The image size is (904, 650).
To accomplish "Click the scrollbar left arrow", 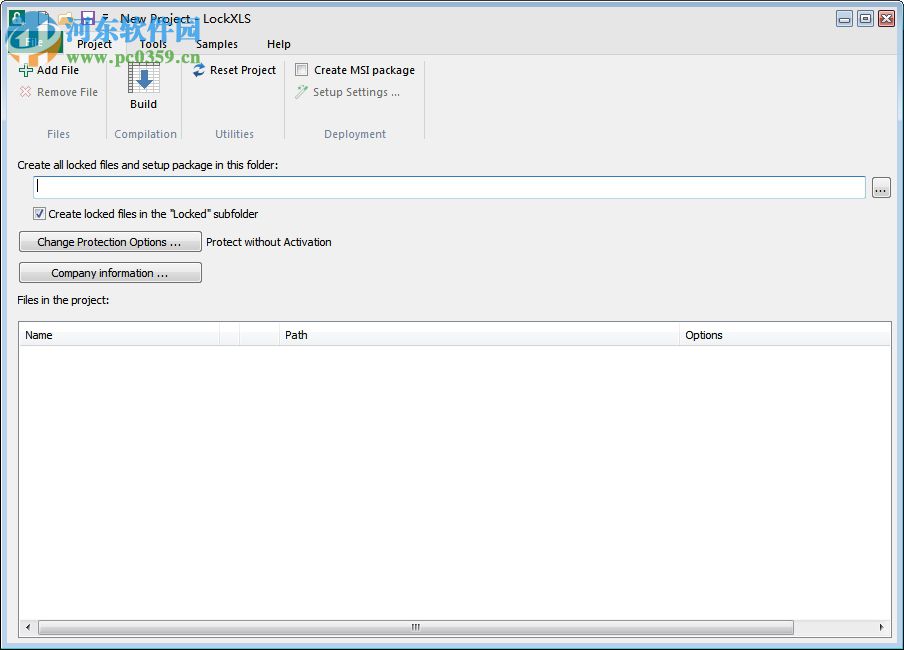I will click(x=28, y=627).
